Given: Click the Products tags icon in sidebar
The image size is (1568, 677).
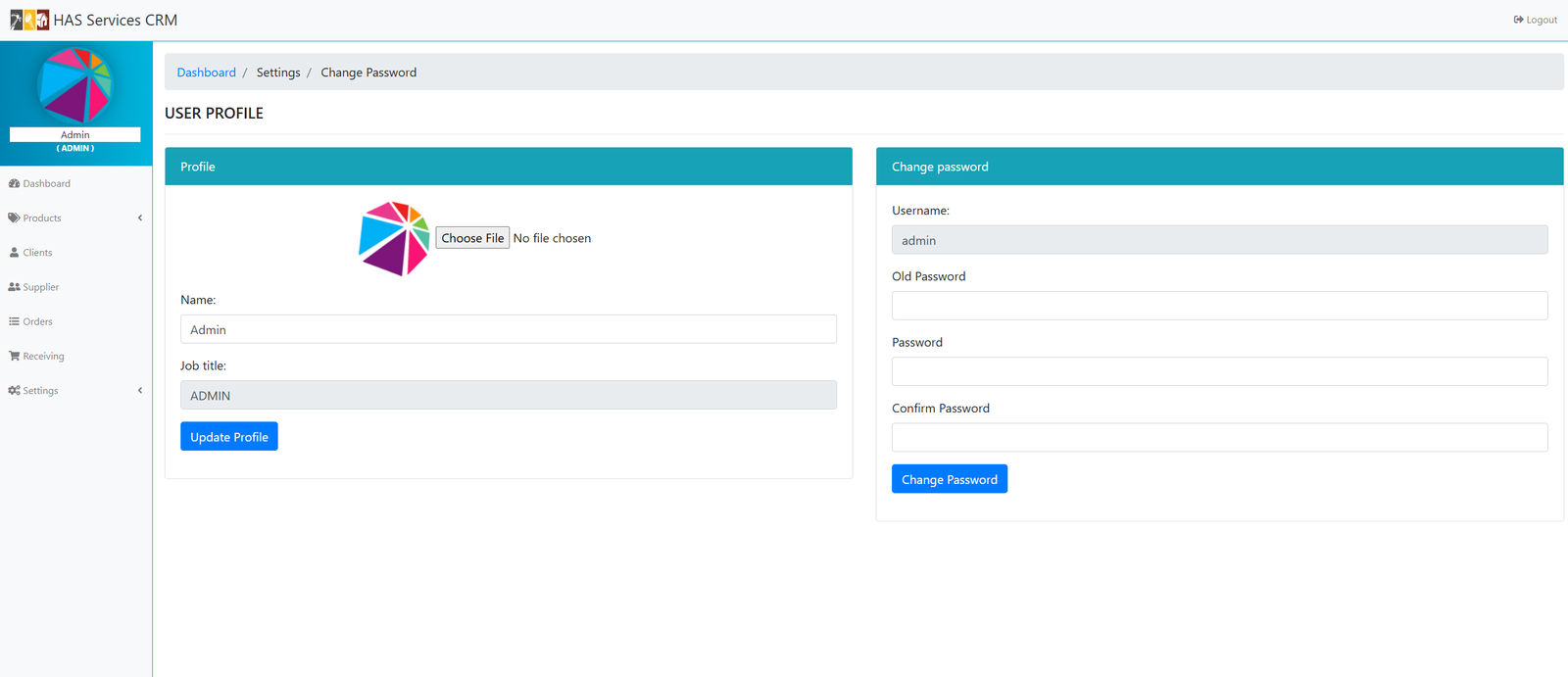Looking at the screenshot, I should coord(14,218).
